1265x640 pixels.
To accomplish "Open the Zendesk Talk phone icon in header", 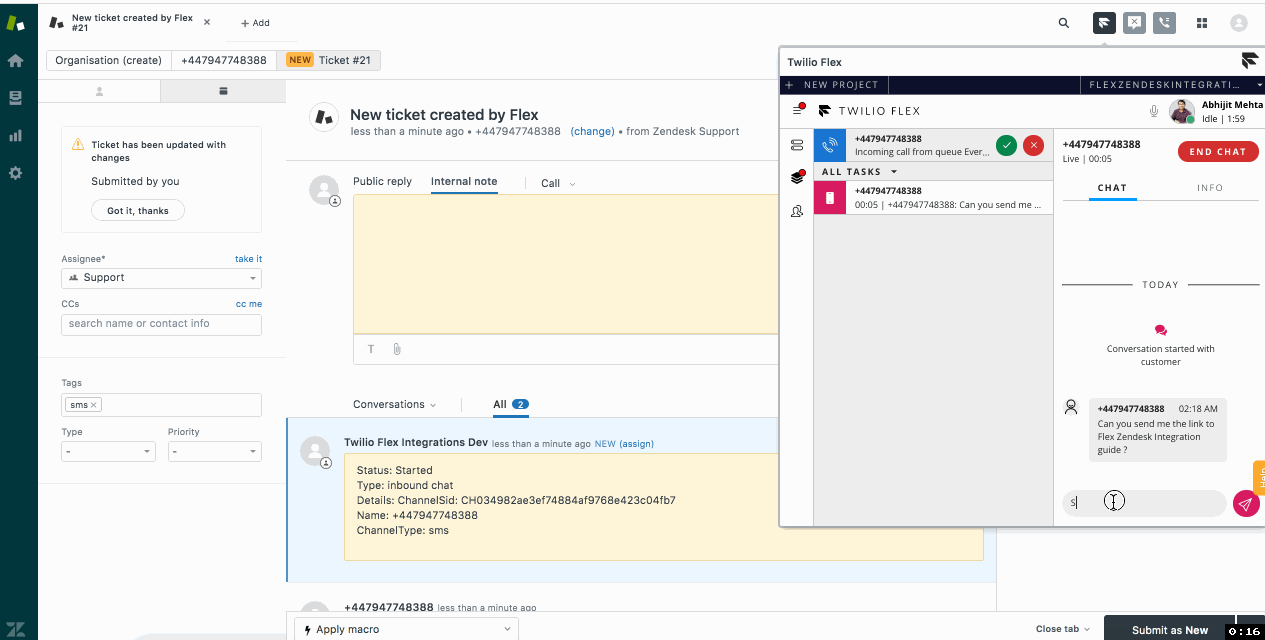I will click(x=1164, y=22).
